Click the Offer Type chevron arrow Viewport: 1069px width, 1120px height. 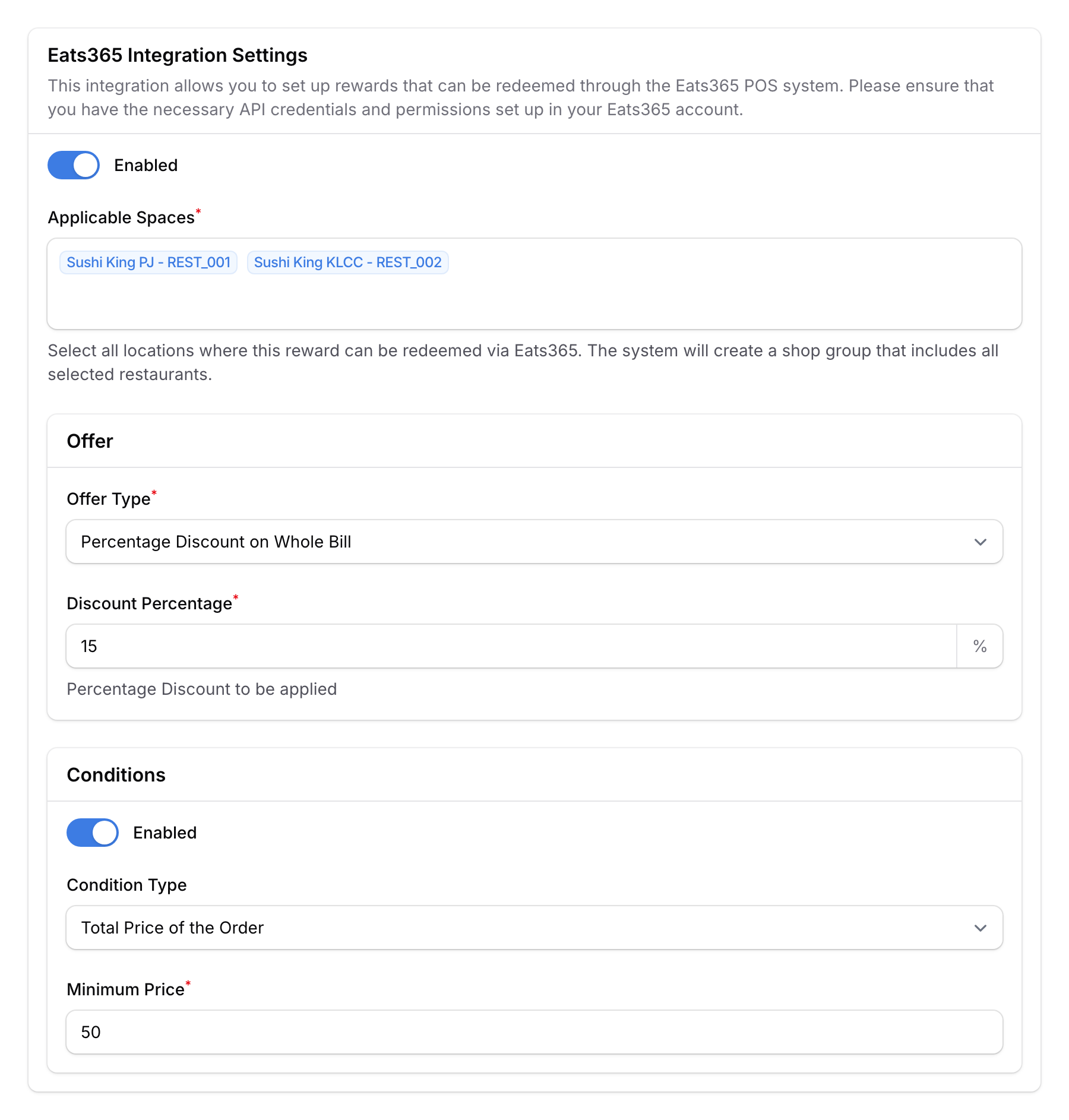click(981, 542)
